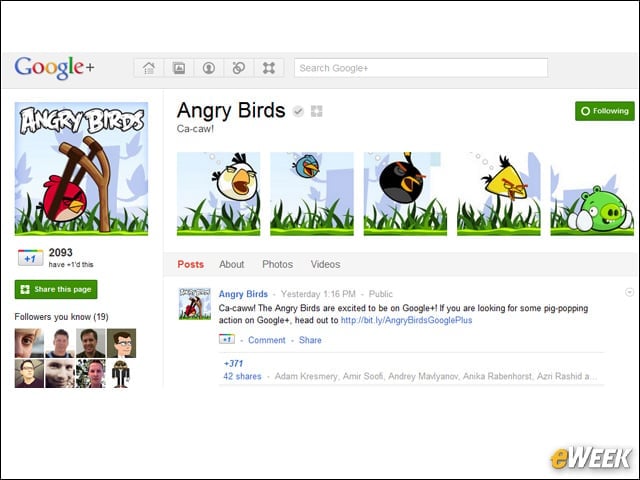
Task: Click the Share this page button
Action: [56, 289]
